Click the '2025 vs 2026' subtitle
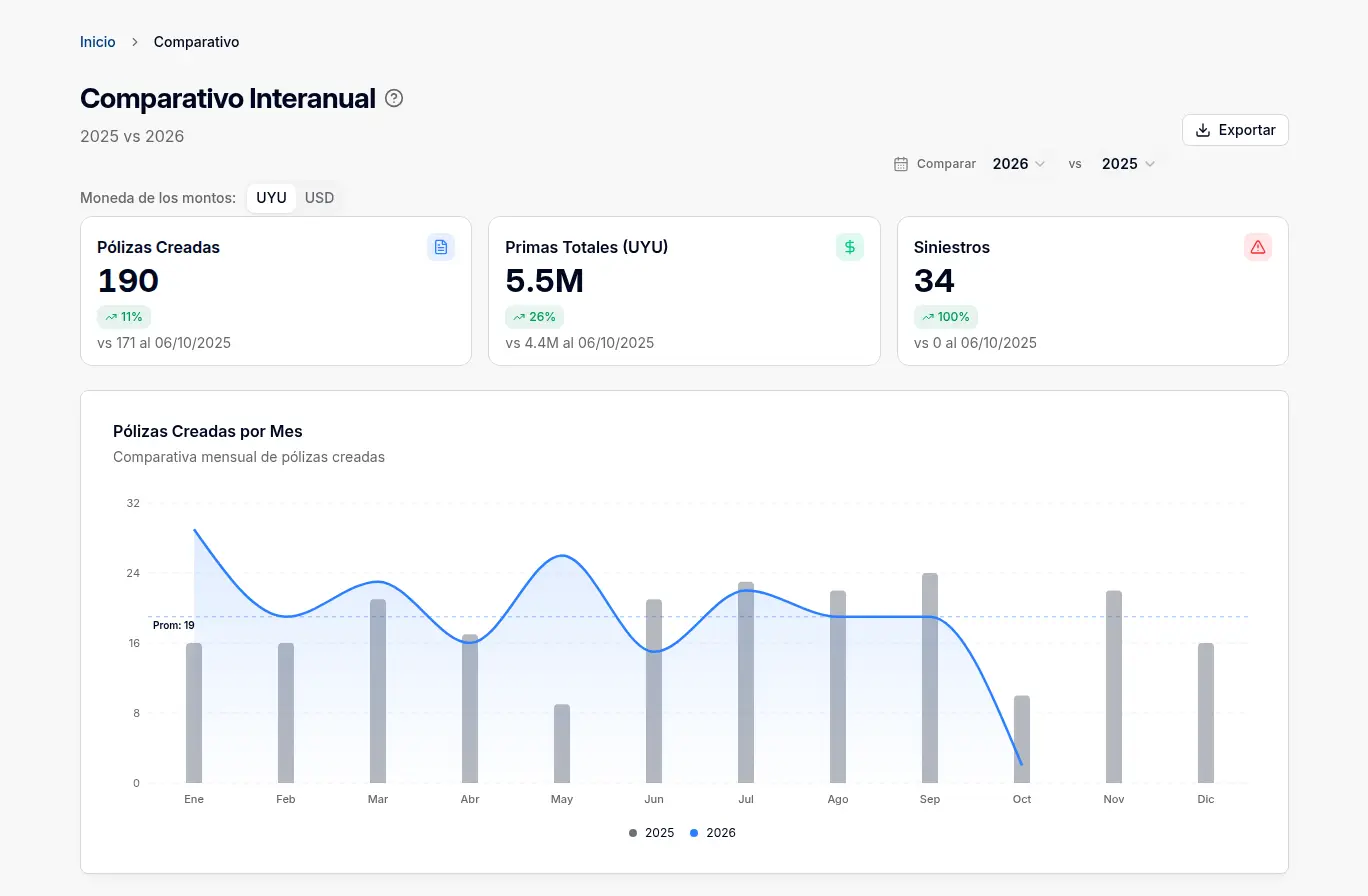 point(132,136)
